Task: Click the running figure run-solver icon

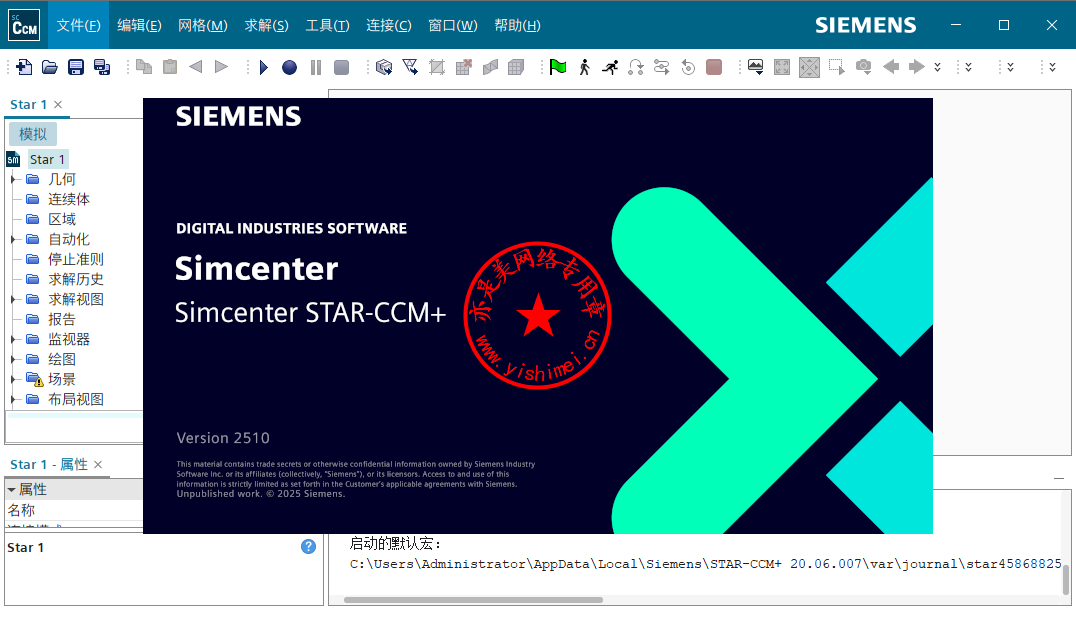Action: (610, 67)
